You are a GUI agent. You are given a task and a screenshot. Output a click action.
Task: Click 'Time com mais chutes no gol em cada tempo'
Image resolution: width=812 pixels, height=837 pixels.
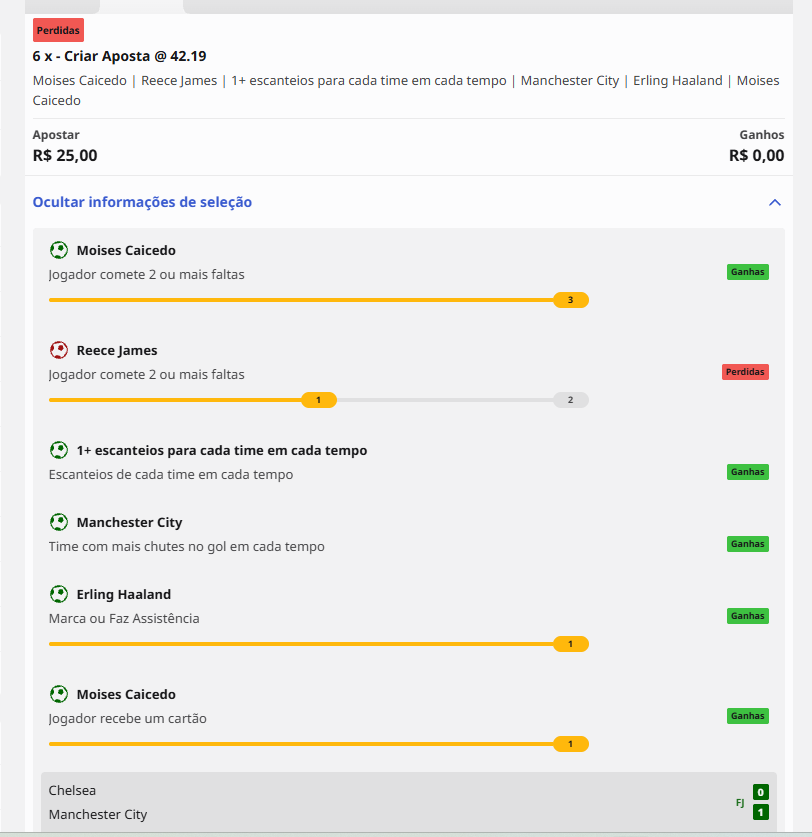tap(187, 547)
